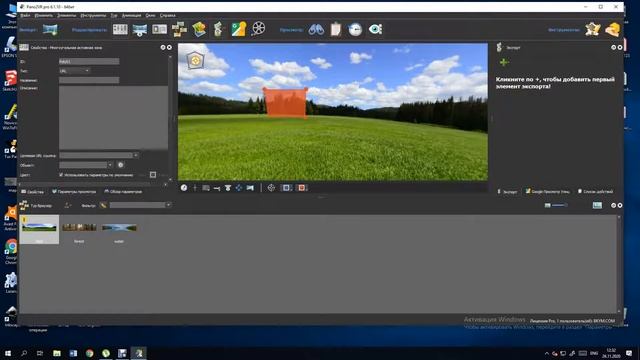Click the orange hand tool icon at right
This screenshot has height=360, width=640.
pos(613,29)
